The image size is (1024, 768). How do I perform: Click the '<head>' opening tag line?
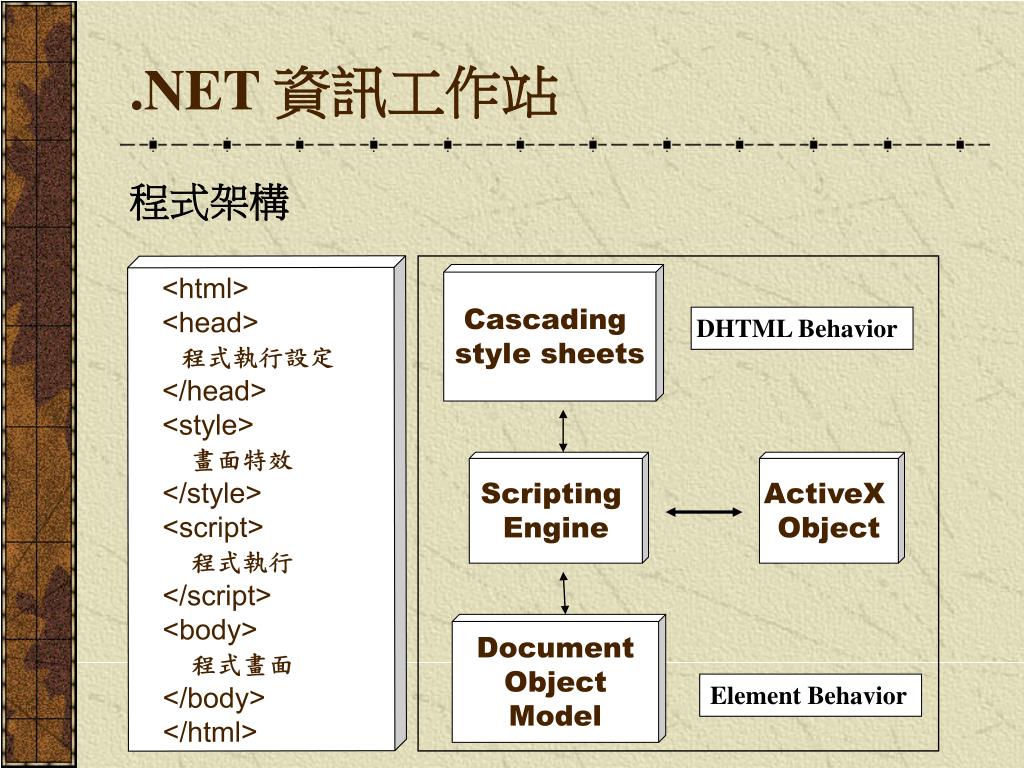pyautogui.click(x=210, y=322)
